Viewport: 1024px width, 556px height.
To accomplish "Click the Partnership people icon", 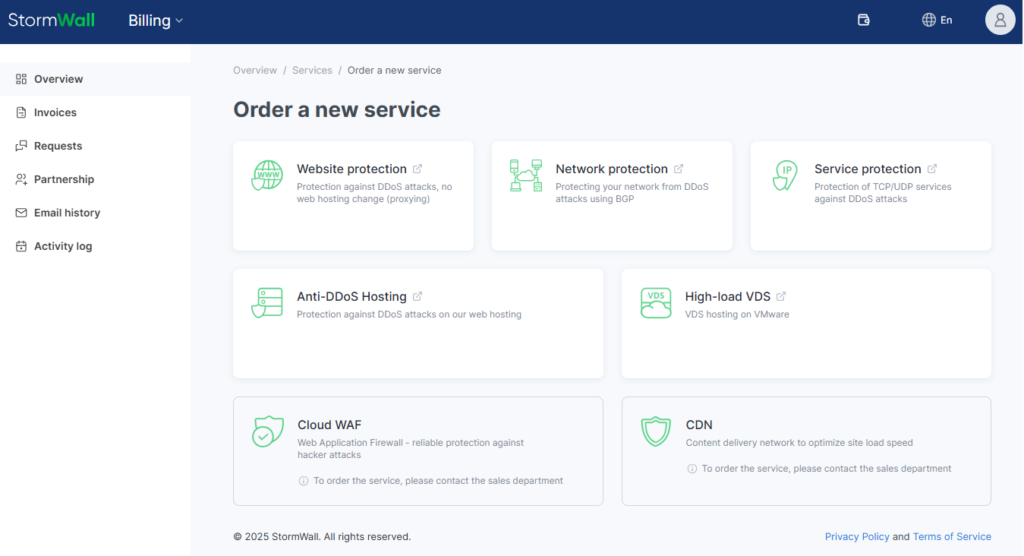I will click(x=21, y=179).
